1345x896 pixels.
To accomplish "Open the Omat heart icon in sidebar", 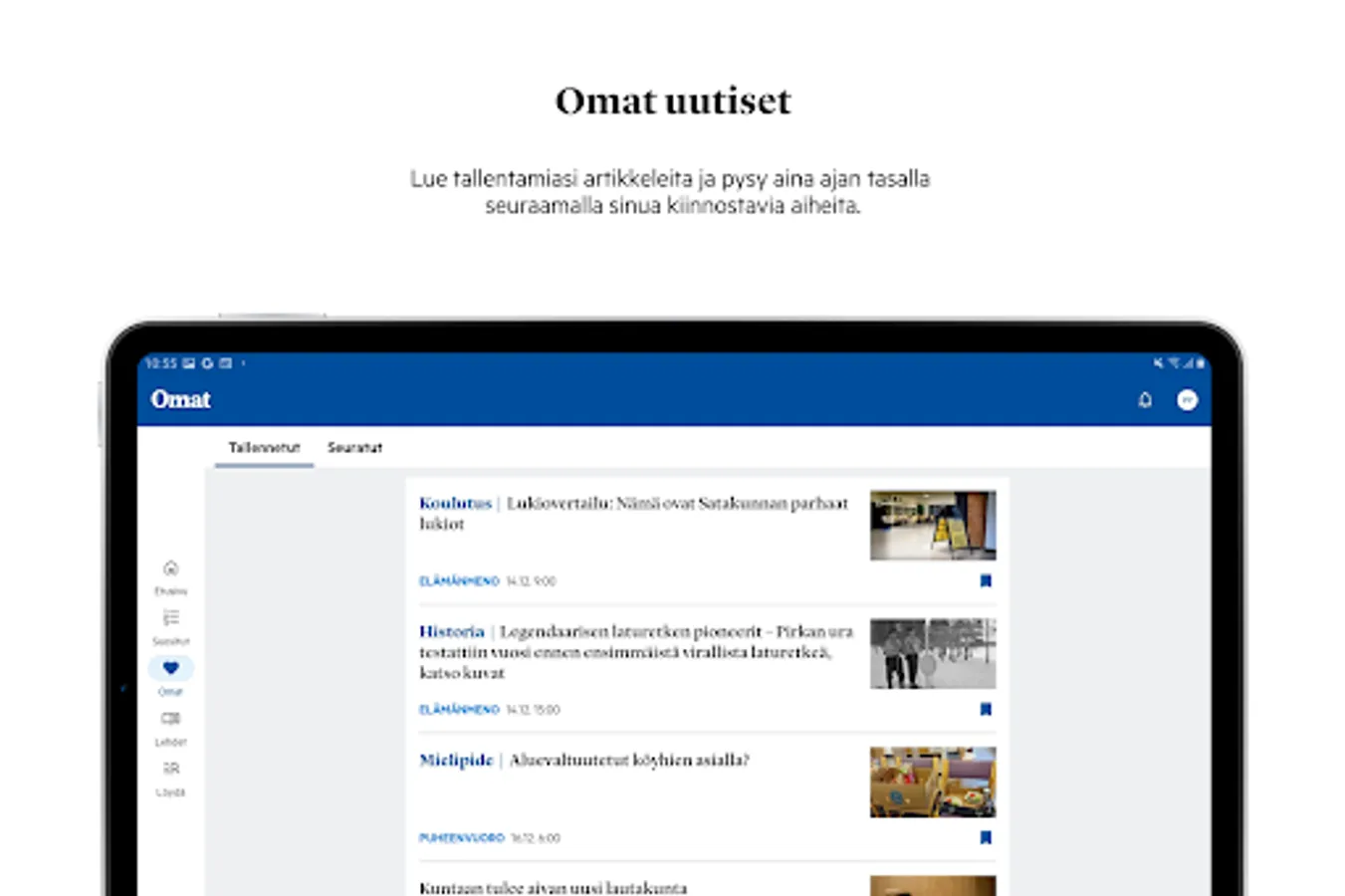I will (x=170, y=668).
